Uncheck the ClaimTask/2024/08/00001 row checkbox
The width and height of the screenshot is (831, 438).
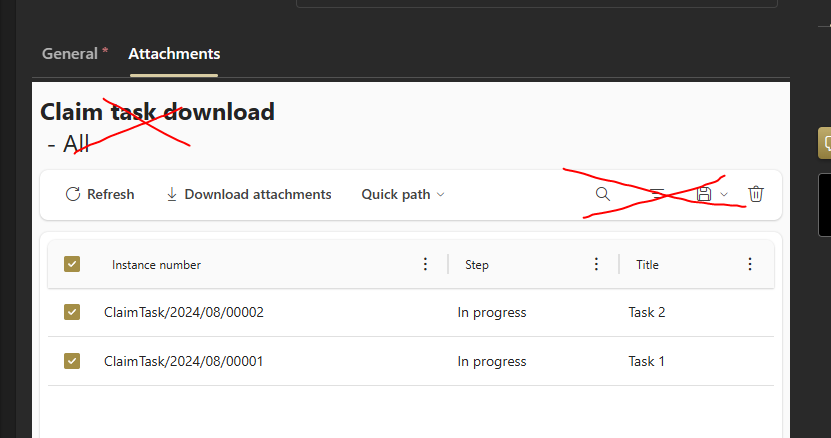(72, 361)
